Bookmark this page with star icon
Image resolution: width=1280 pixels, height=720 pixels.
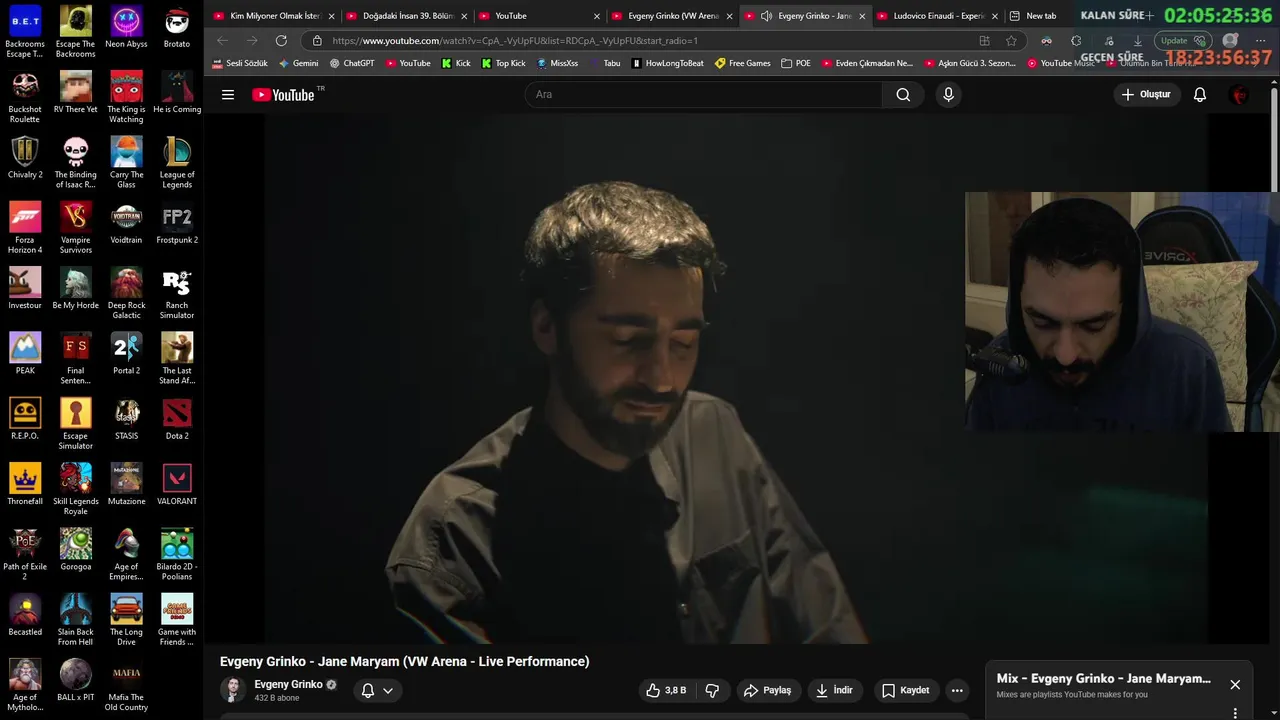tap(1011, 41)
